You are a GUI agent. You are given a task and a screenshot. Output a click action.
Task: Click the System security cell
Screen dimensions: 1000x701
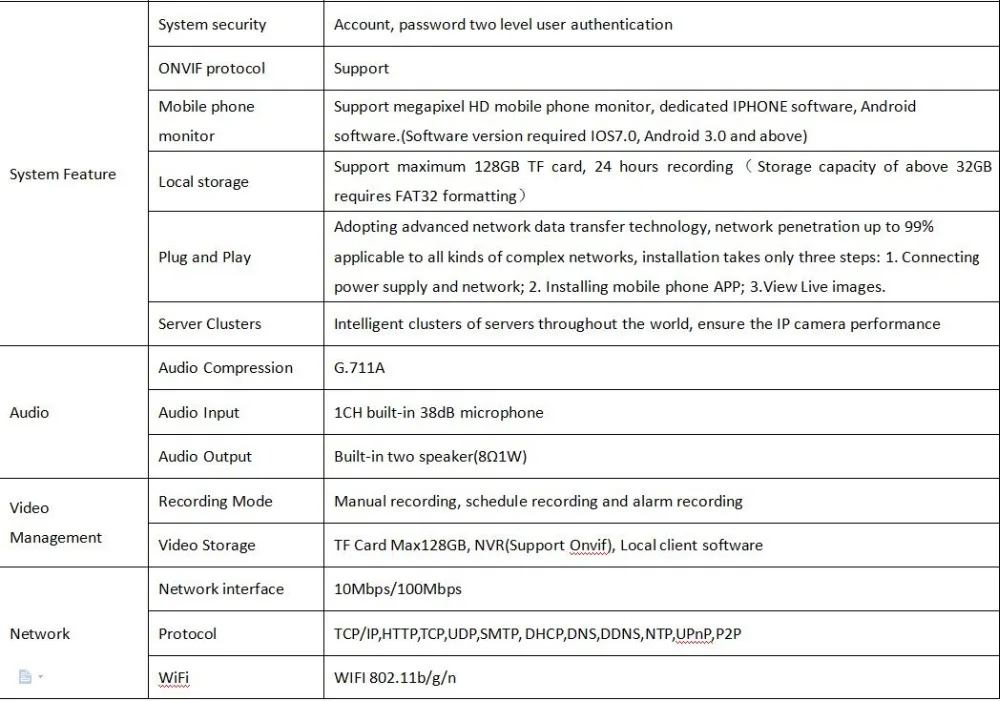click(x=236, y=24)
